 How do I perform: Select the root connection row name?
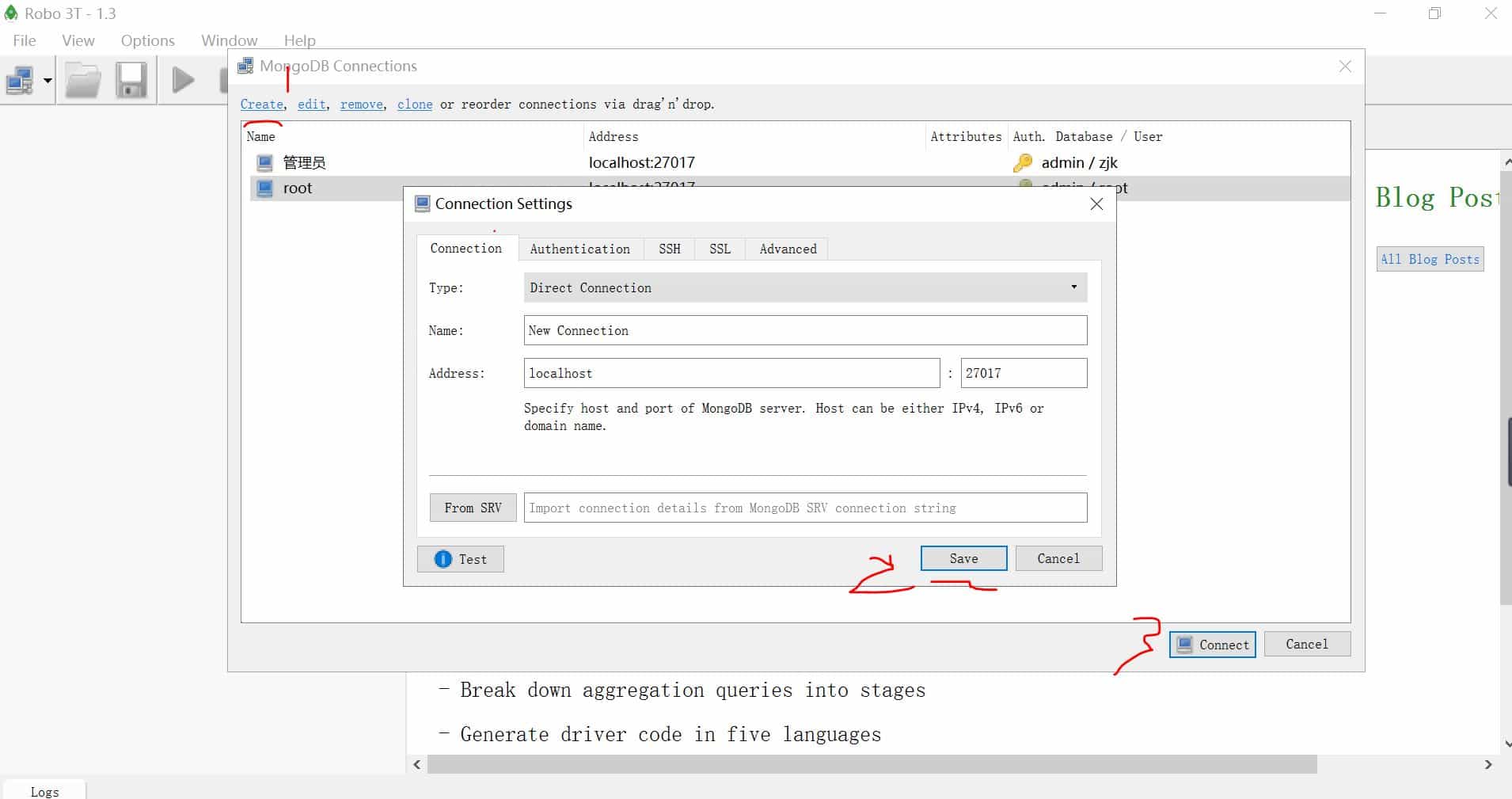298,188
